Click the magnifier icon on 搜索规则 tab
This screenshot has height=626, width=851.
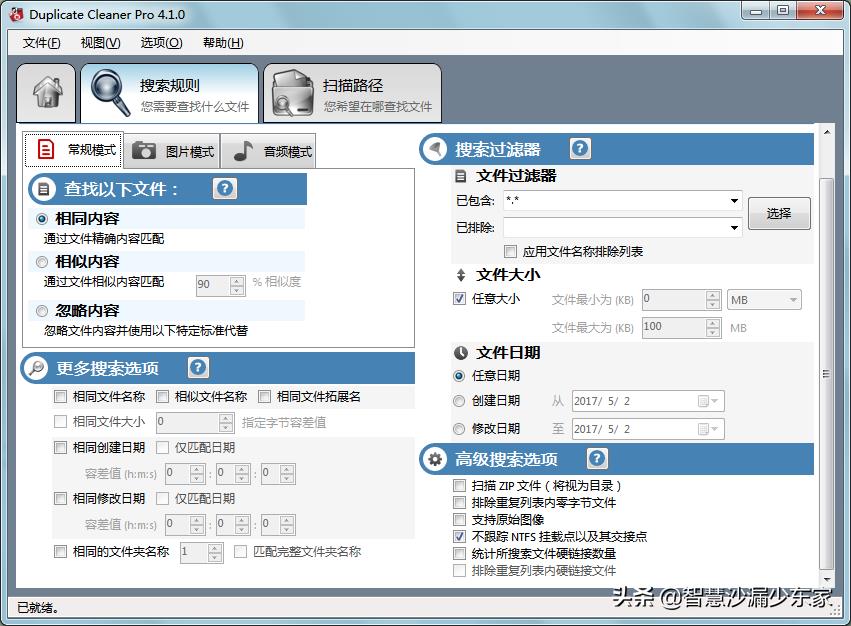[x=110, y=92]
